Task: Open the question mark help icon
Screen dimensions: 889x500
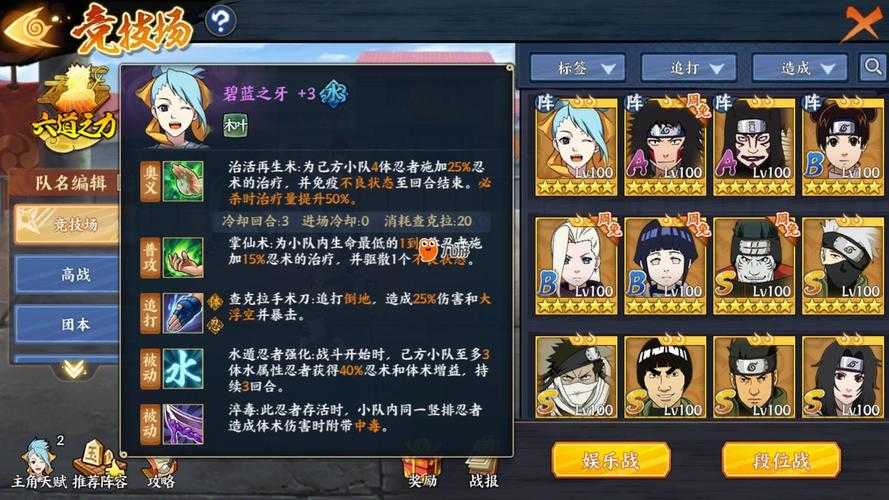Action: click(220, 21)
